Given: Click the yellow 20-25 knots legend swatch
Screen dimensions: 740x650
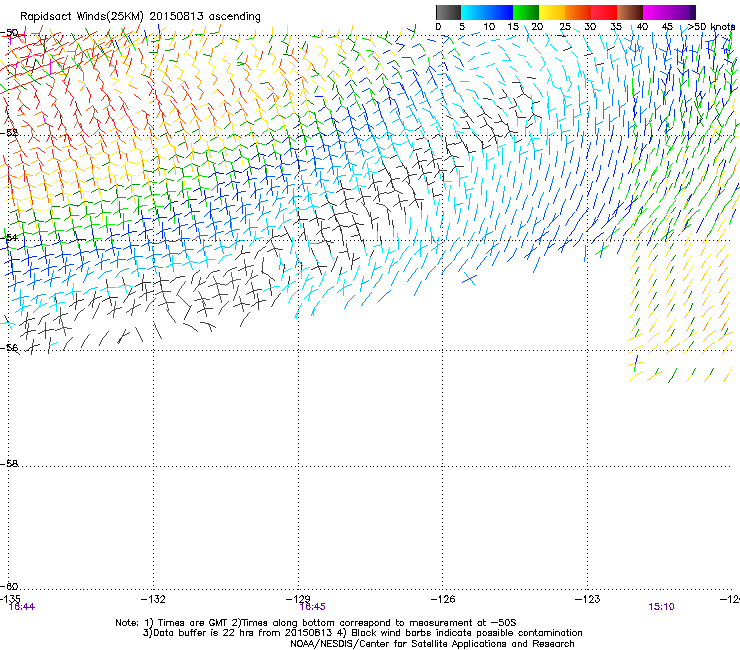Looking at the screenshot, I should coord(552,12).
